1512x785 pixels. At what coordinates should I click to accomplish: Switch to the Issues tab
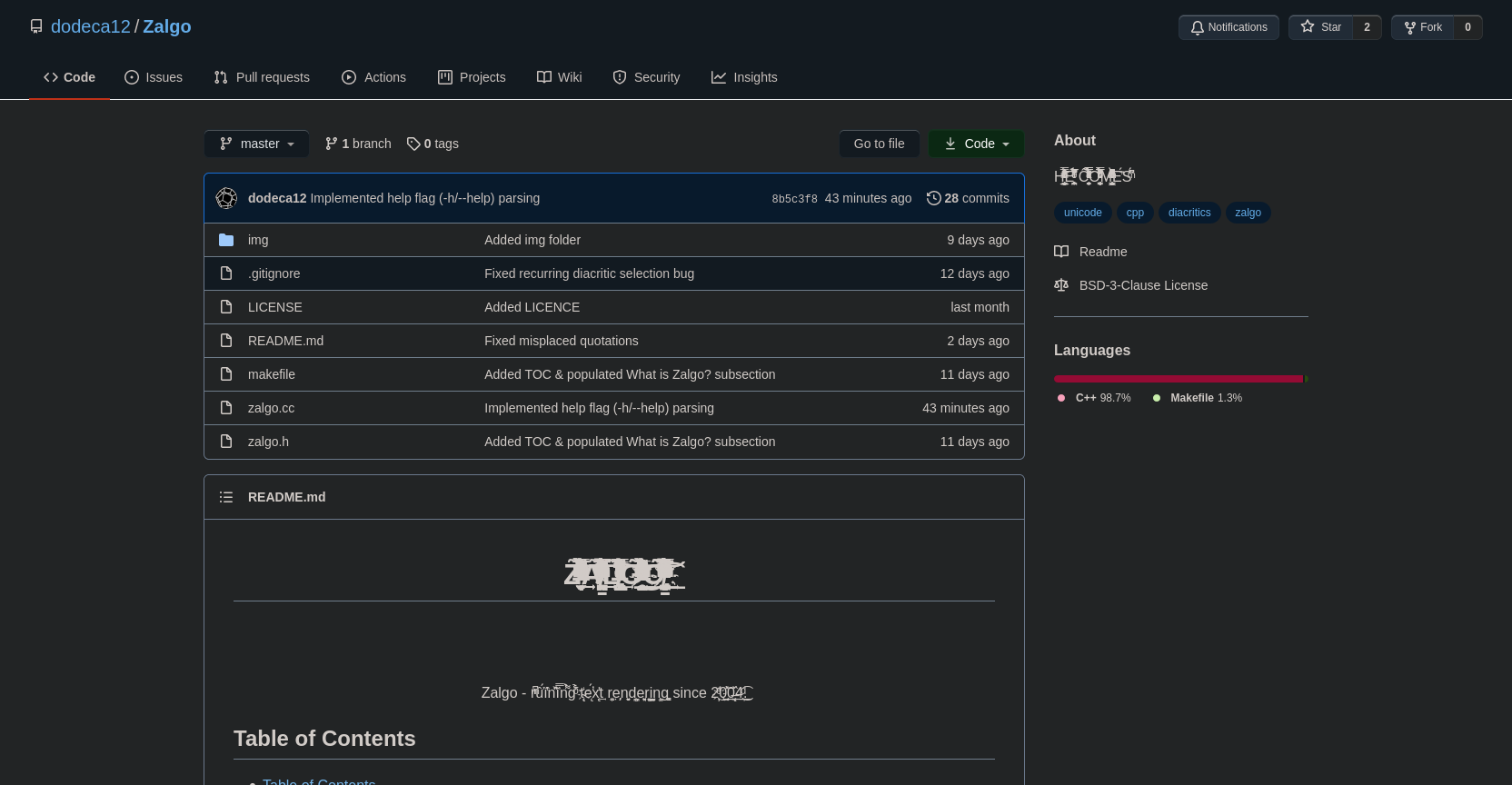point(154,77)
